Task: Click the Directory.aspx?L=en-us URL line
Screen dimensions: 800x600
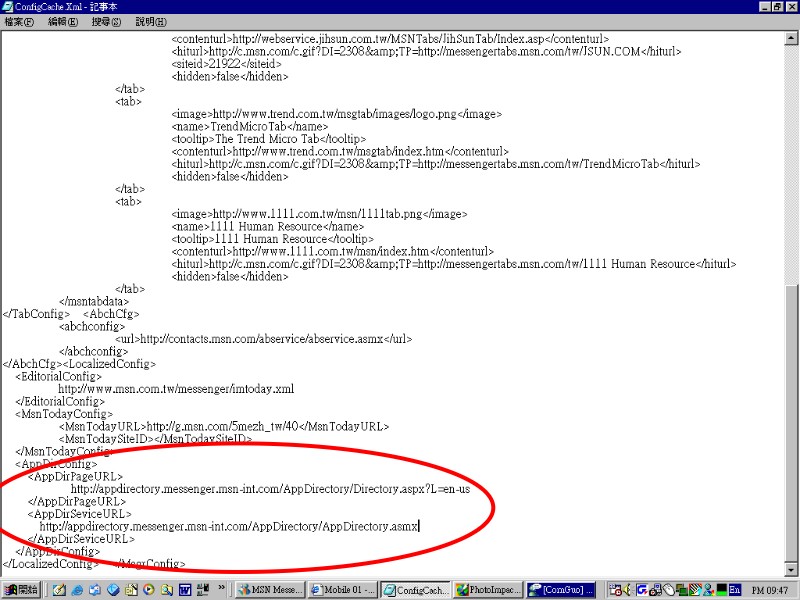Action: point(270,489)
